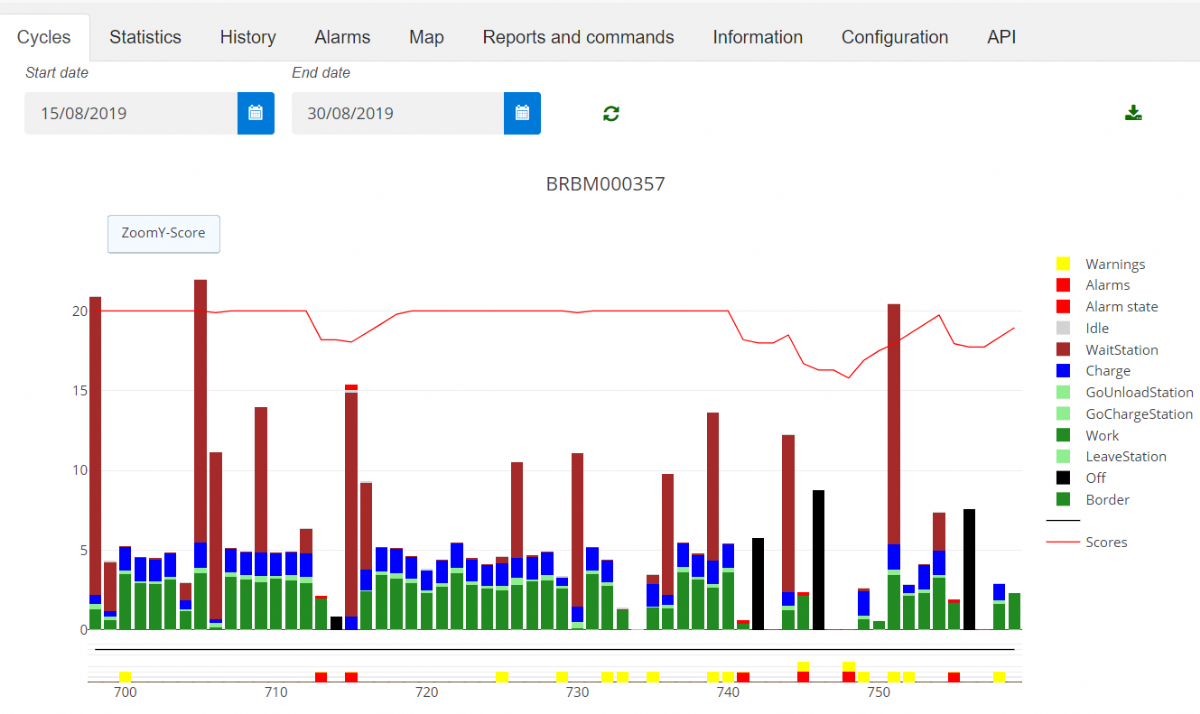Open Reports and commands tab

point(578,37)
